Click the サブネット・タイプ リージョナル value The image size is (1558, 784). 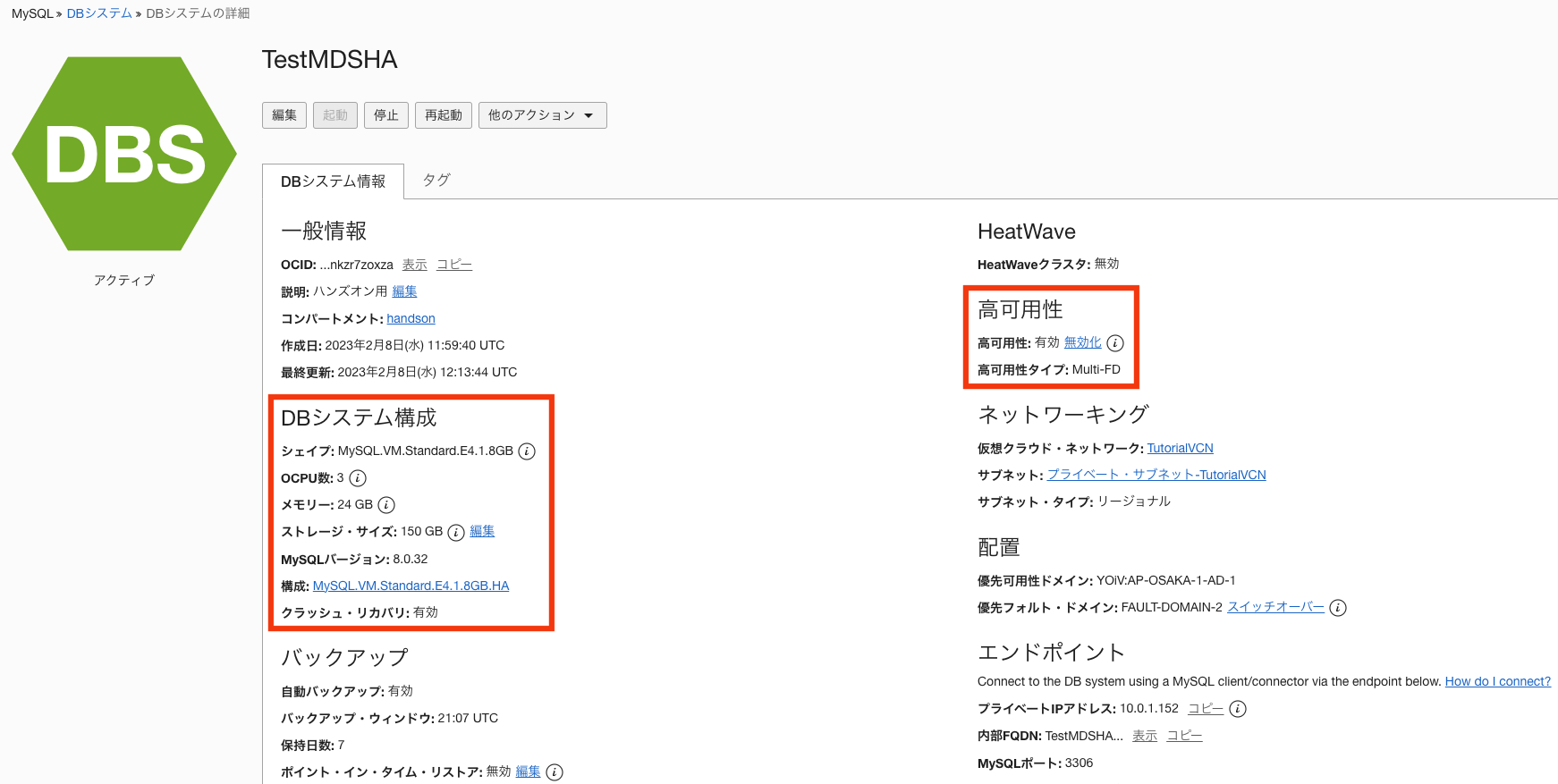pyautogui.click(x=1134, y=502)
